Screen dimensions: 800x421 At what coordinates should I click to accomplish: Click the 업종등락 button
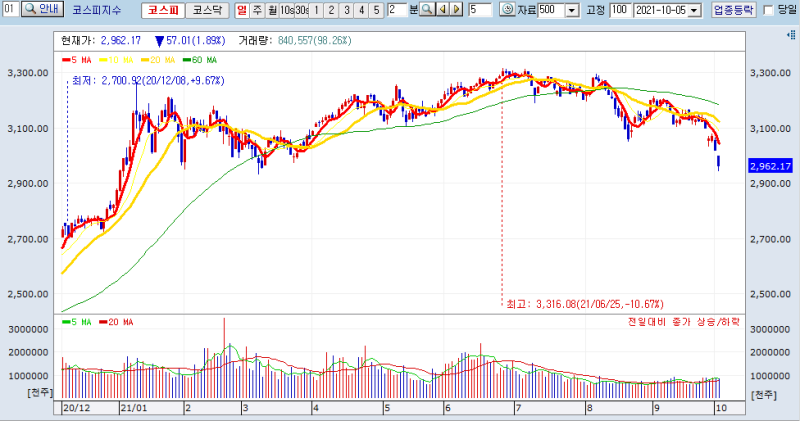coord(734,10)
